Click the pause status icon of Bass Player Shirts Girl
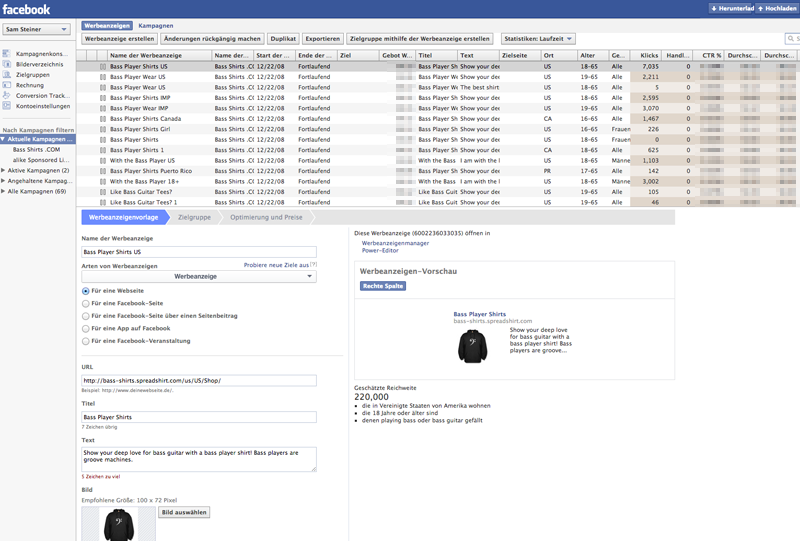 103,129
